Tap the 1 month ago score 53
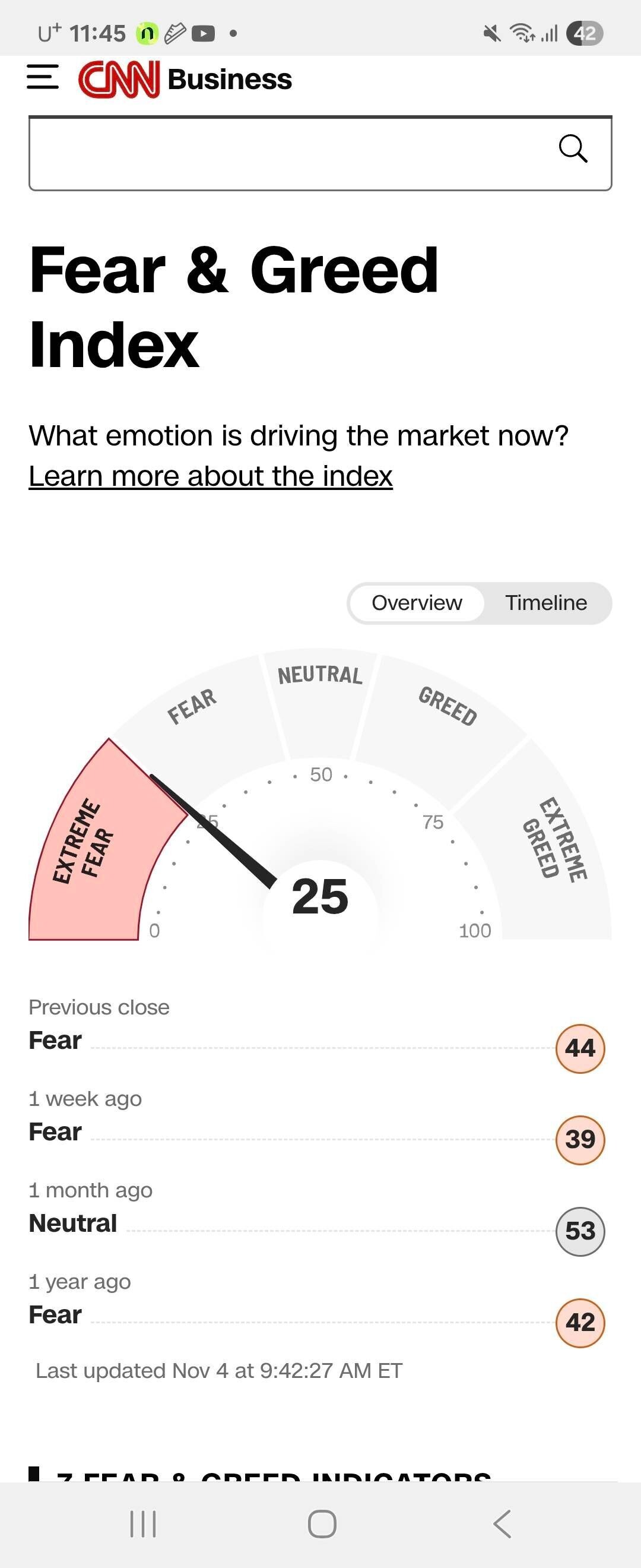This screenshot has width=641, height=1568. (x=580, y=1231)
